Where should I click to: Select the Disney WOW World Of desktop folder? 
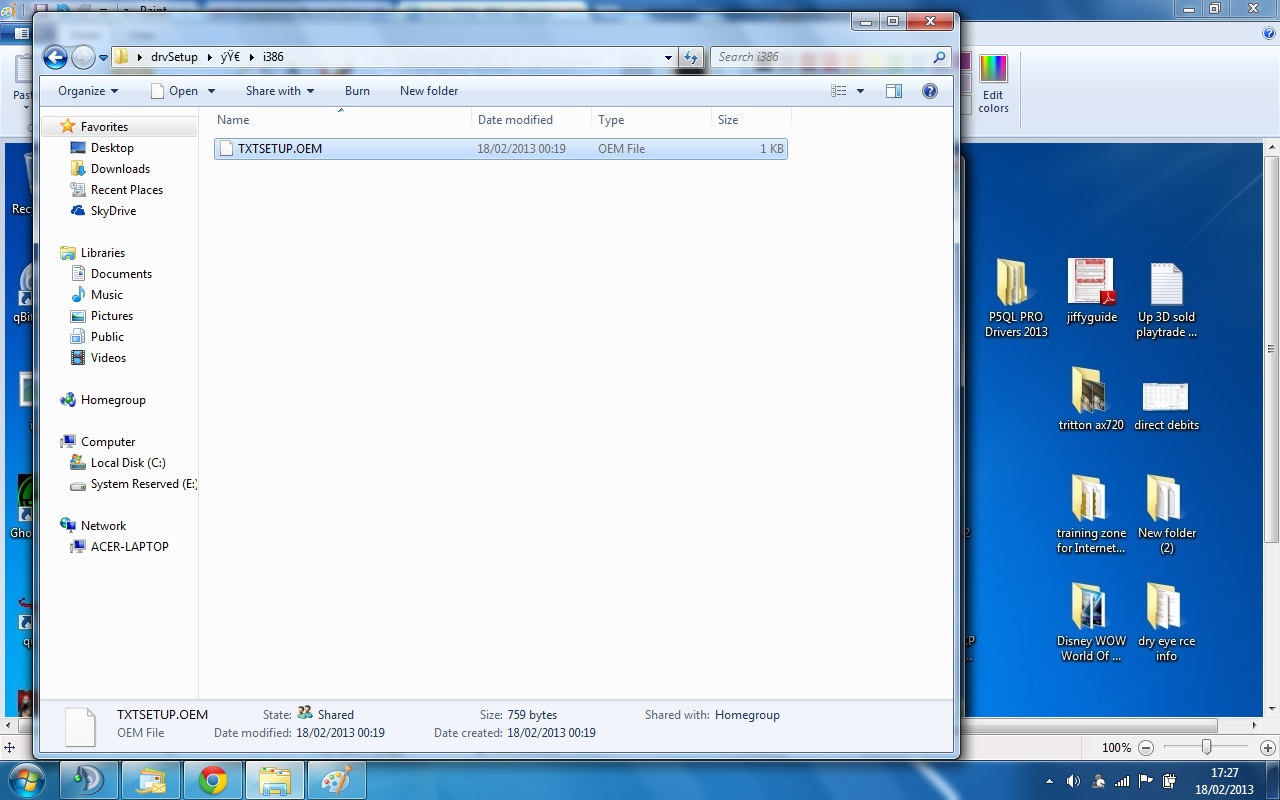[x=1091, y=622]
